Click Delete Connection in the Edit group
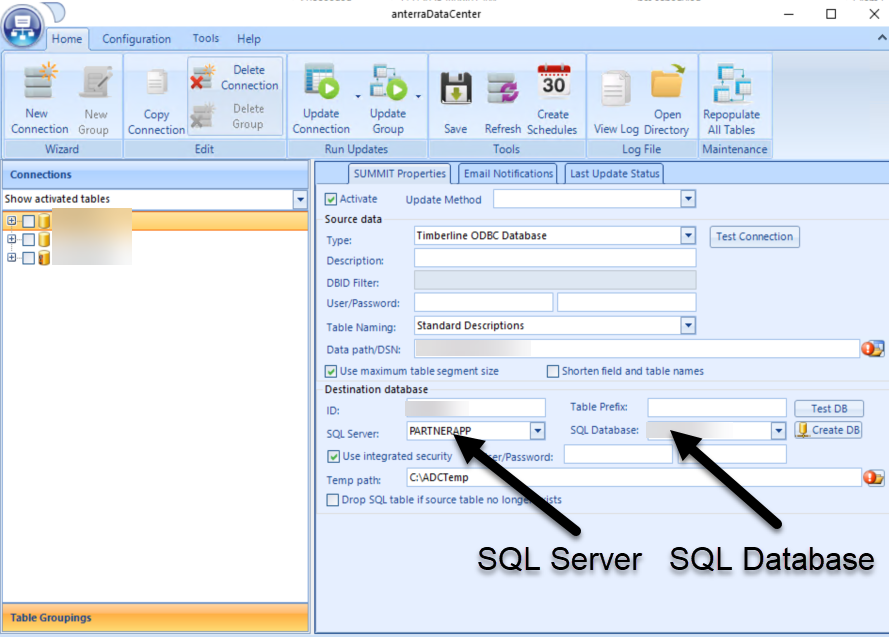 pyautogui.click(x=235, y=78)
